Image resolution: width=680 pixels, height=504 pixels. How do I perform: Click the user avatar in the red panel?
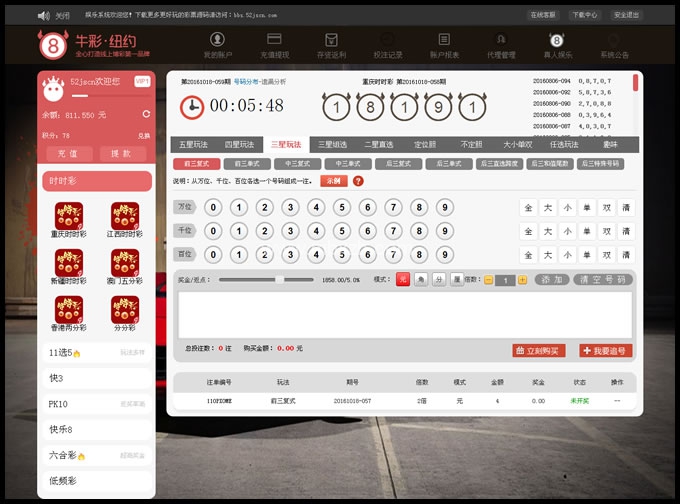[54, 88]
